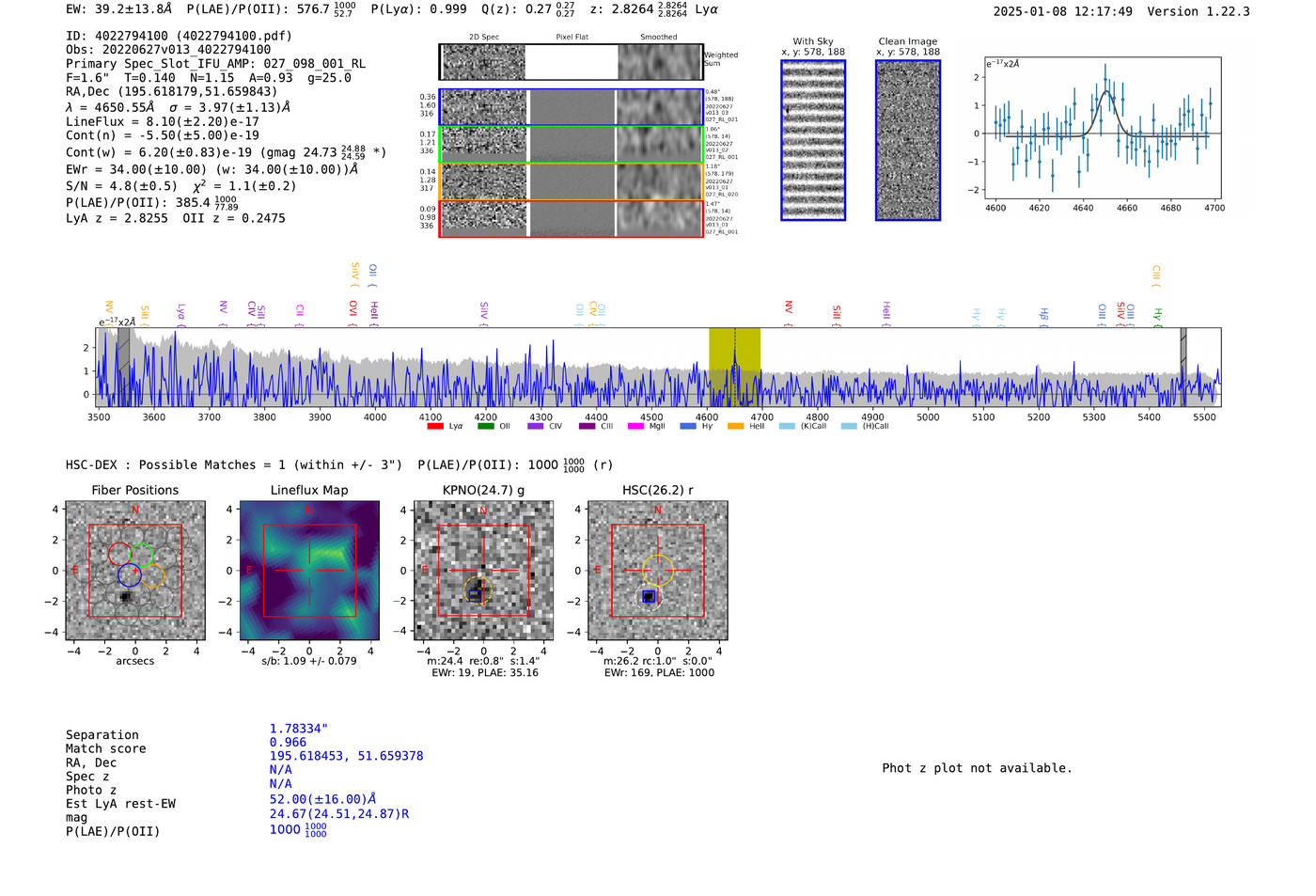Click the orange fiber circle in Fiber Positions
The image size is (1316, 896).
click(x=153, y=576)
